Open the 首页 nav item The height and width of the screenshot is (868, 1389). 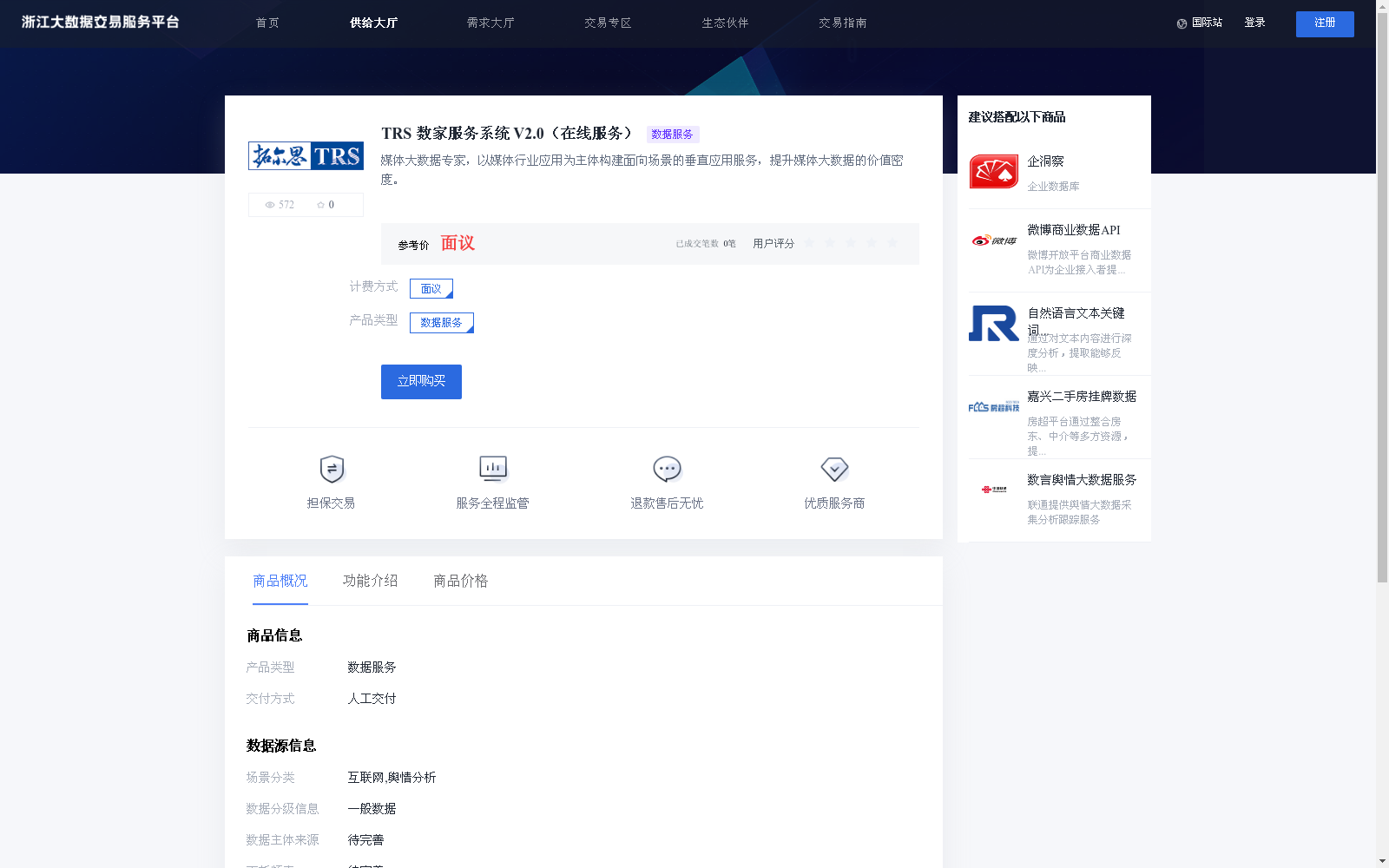point(267,23)
